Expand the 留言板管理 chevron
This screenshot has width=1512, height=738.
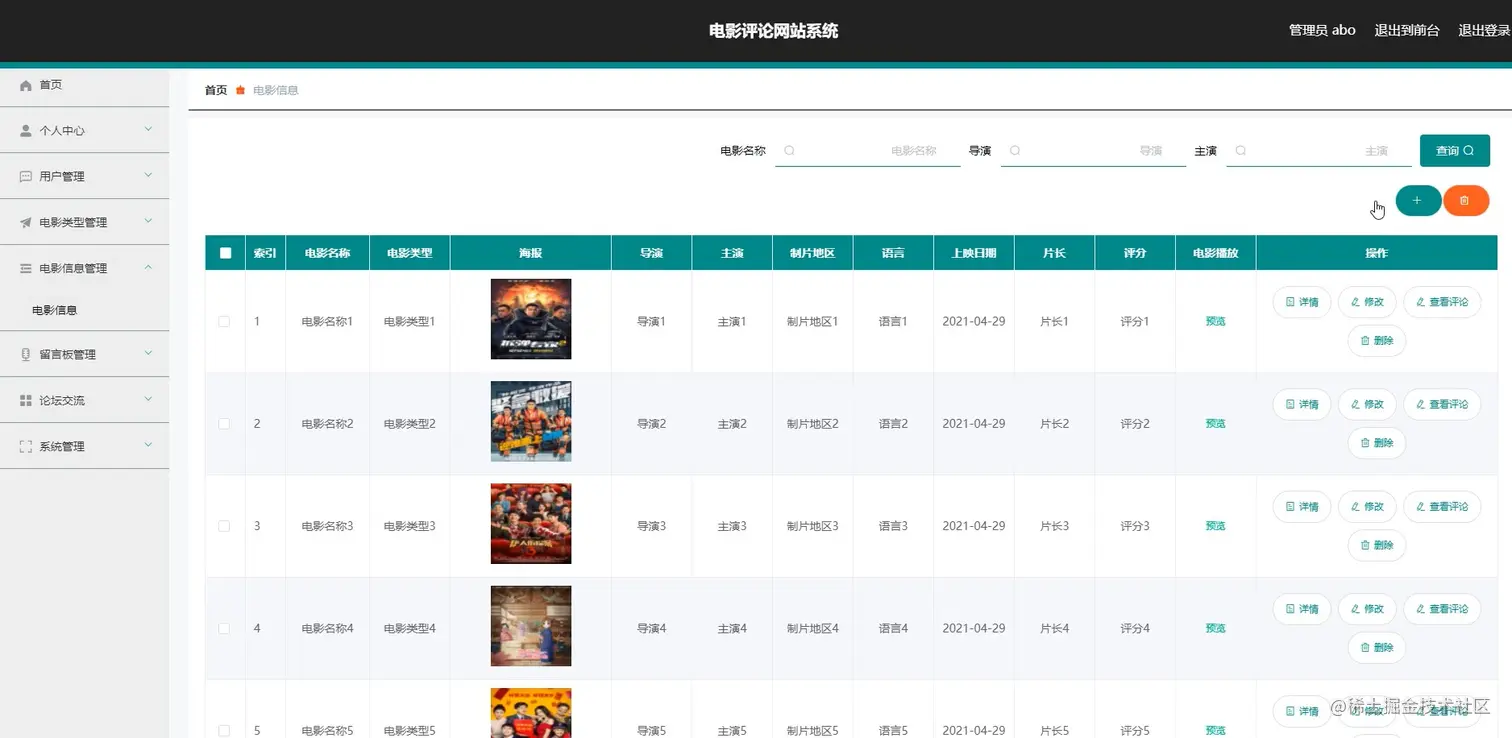[x=148, y=354]
